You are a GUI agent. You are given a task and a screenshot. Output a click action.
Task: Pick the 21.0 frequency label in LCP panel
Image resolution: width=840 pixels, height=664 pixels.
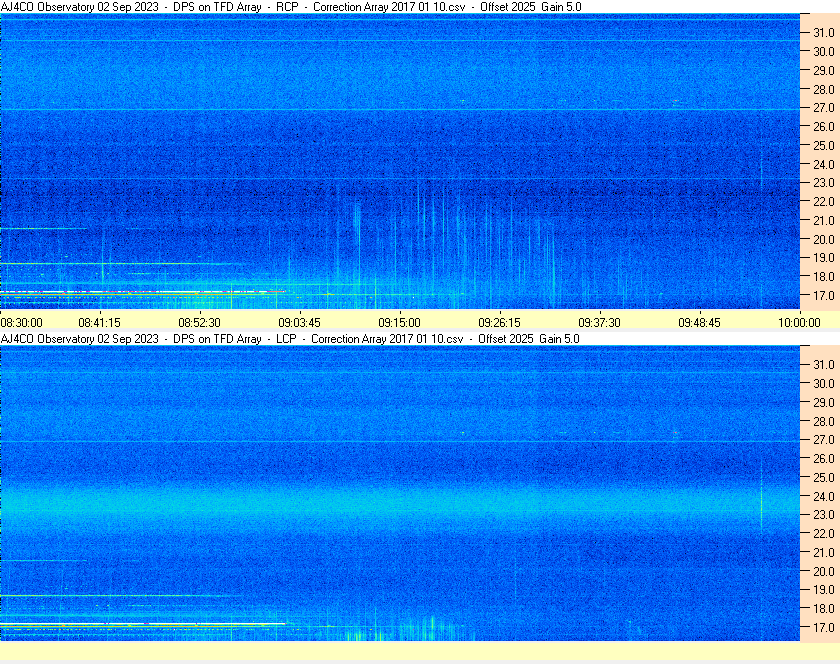[x=824, y=552]
